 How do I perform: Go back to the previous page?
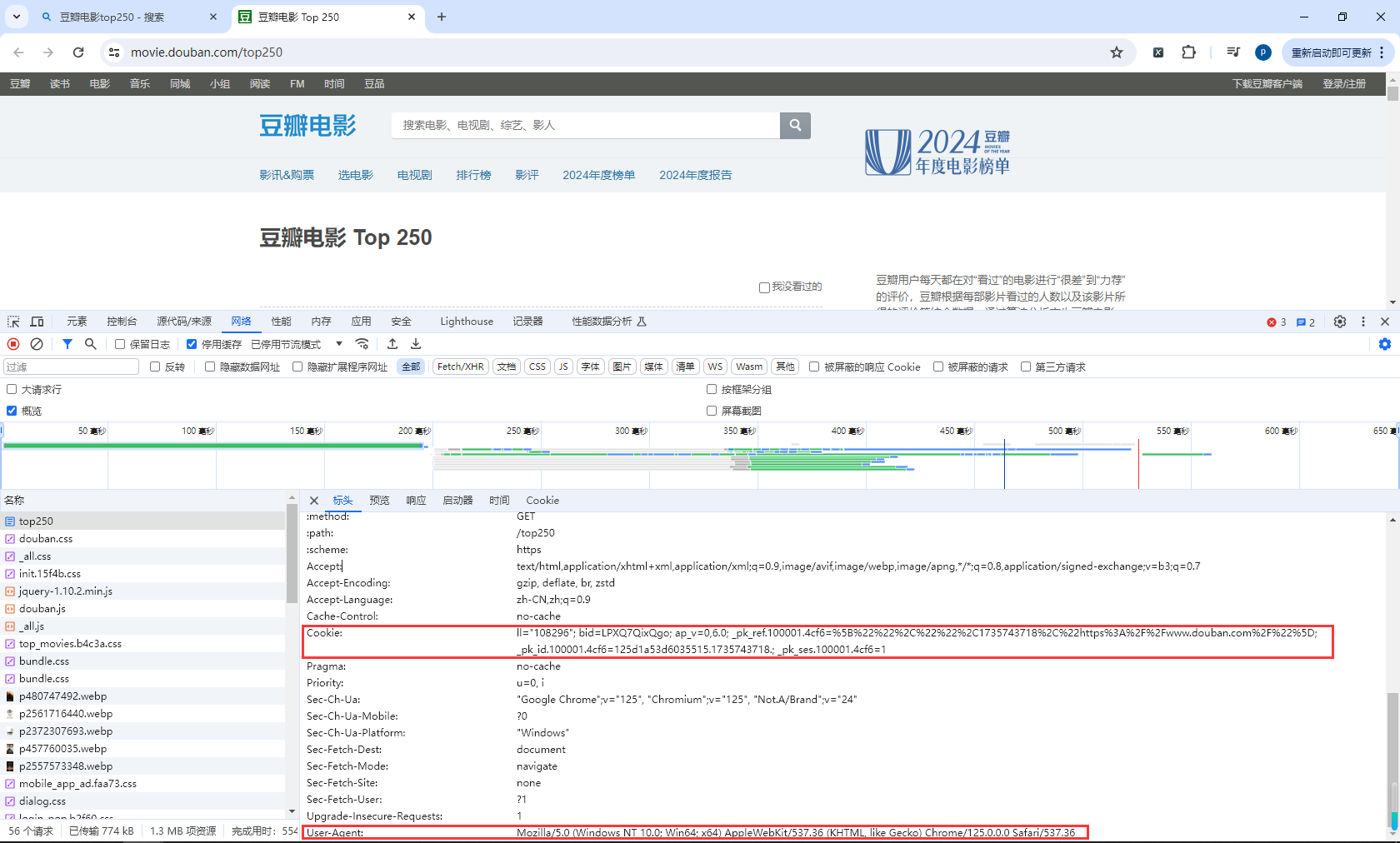[x=18, y=52]
